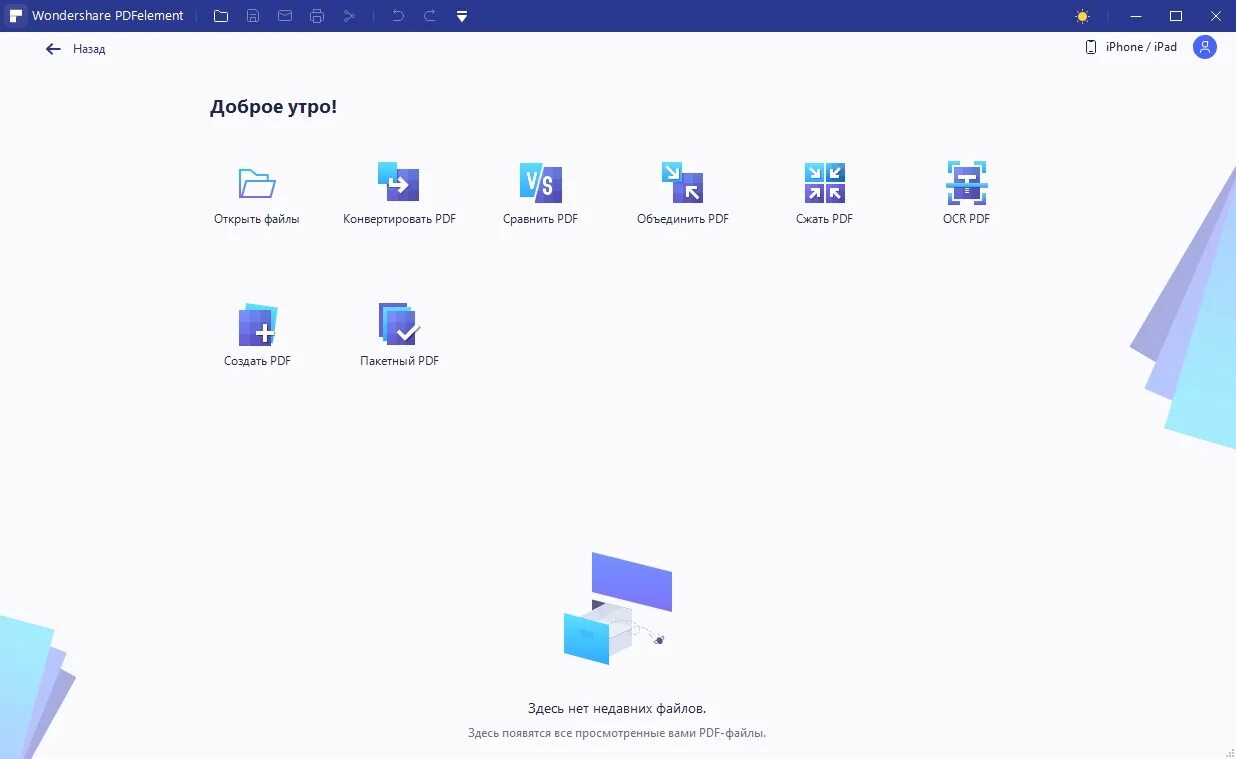Open the user account profile icon
This screenshot has width=1236, height=759.
[1205, 47]
